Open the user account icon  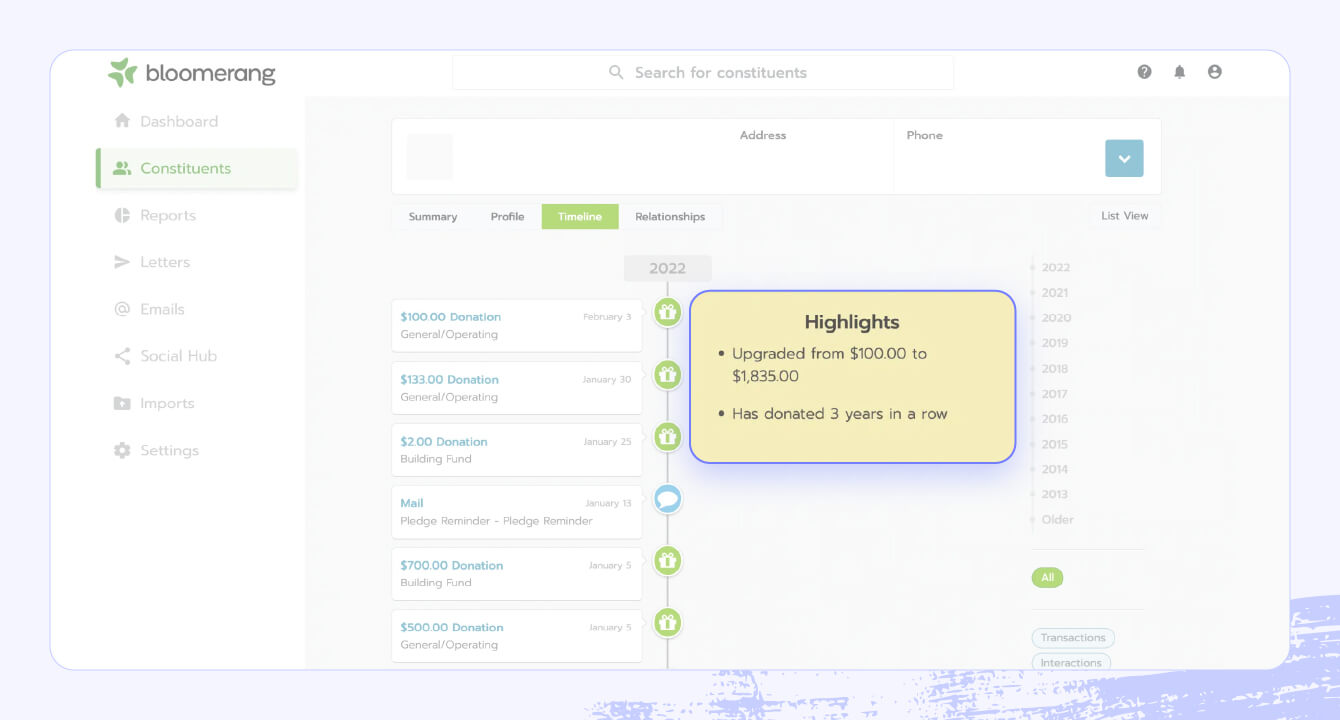pyautogui.click(x=1215, y=72)
